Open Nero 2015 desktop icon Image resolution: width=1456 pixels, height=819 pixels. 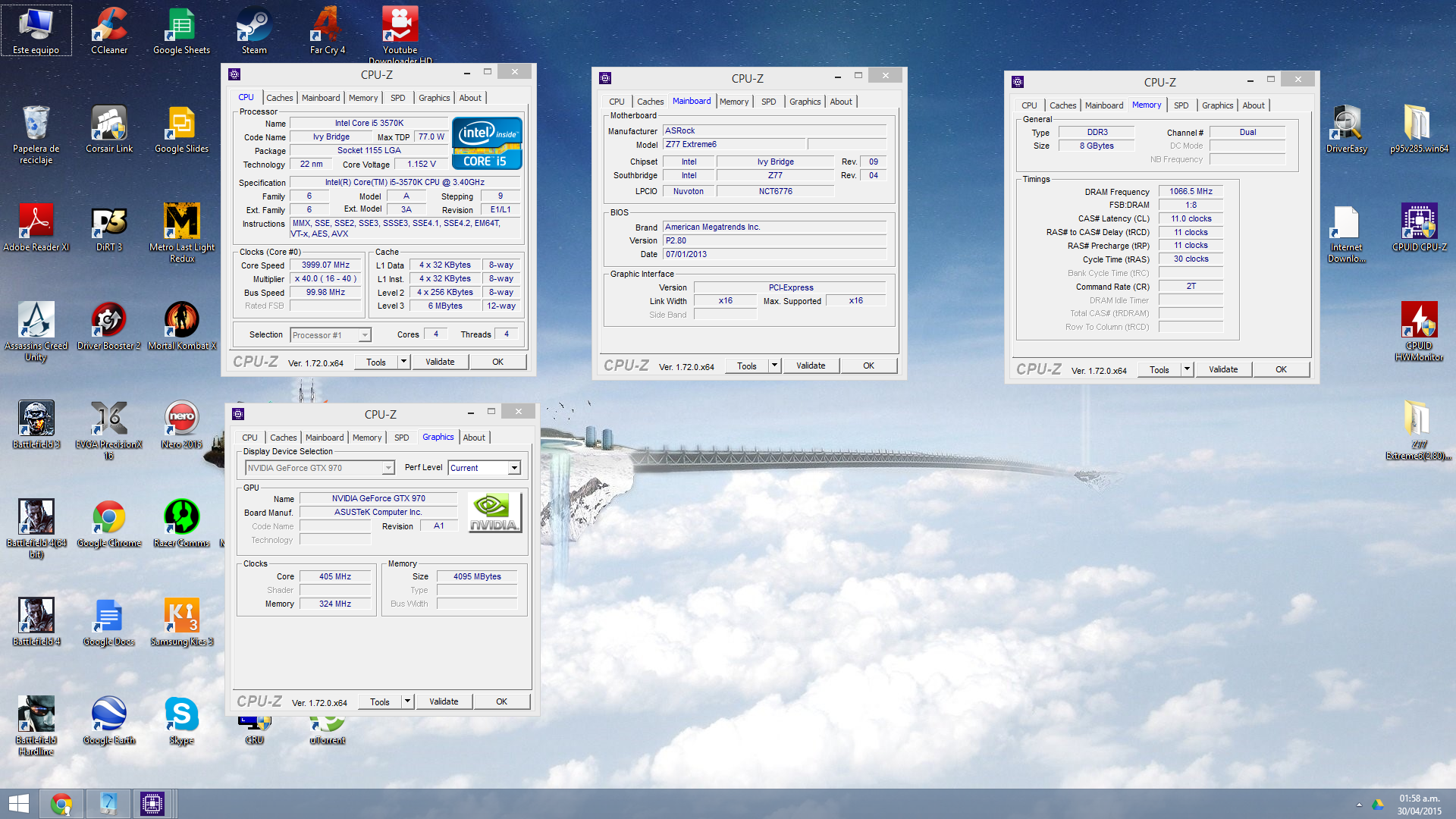tap(181, 425)
